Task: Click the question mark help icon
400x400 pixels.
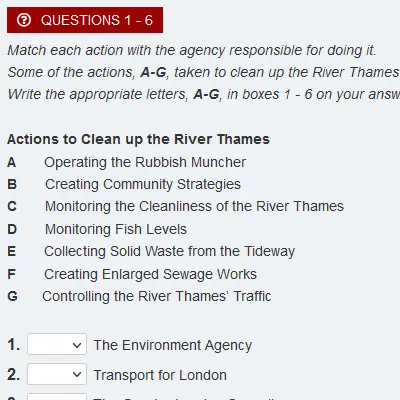Action: (x=24, y=20)
